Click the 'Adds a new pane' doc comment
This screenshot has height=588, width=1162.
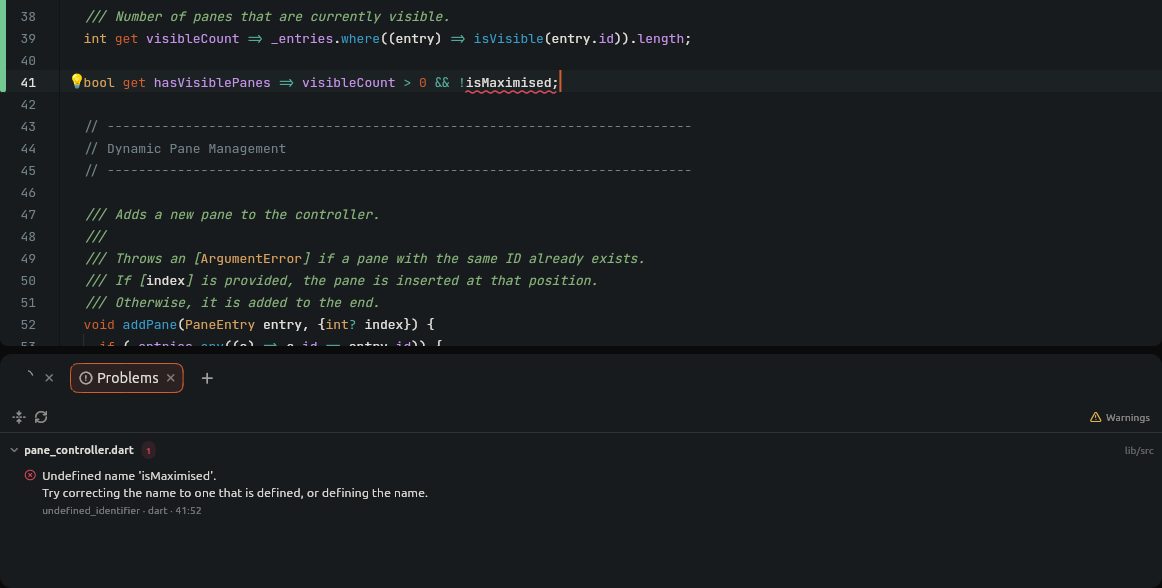coord(233,214)
